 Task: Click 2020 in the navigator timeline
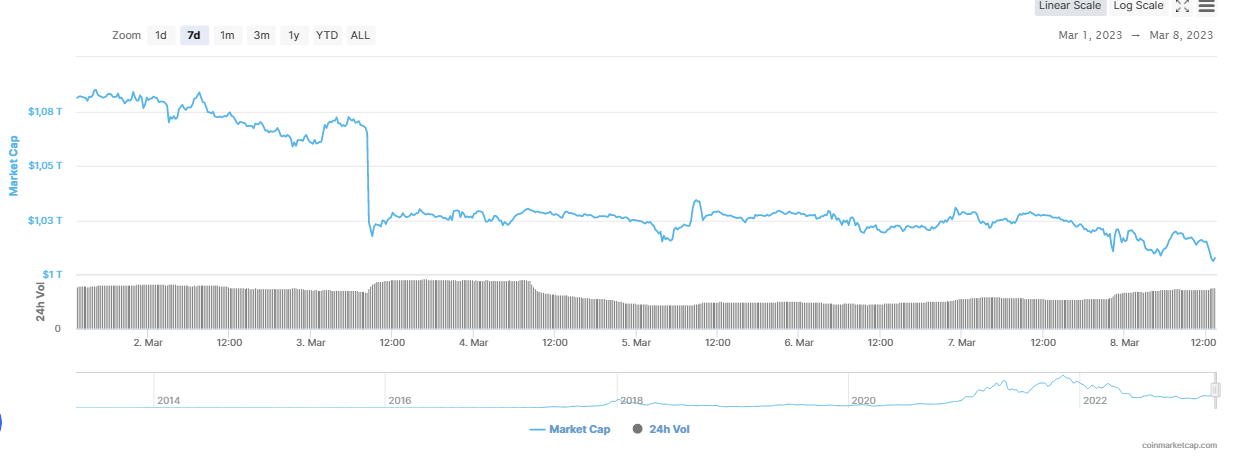tap(863, 400)
